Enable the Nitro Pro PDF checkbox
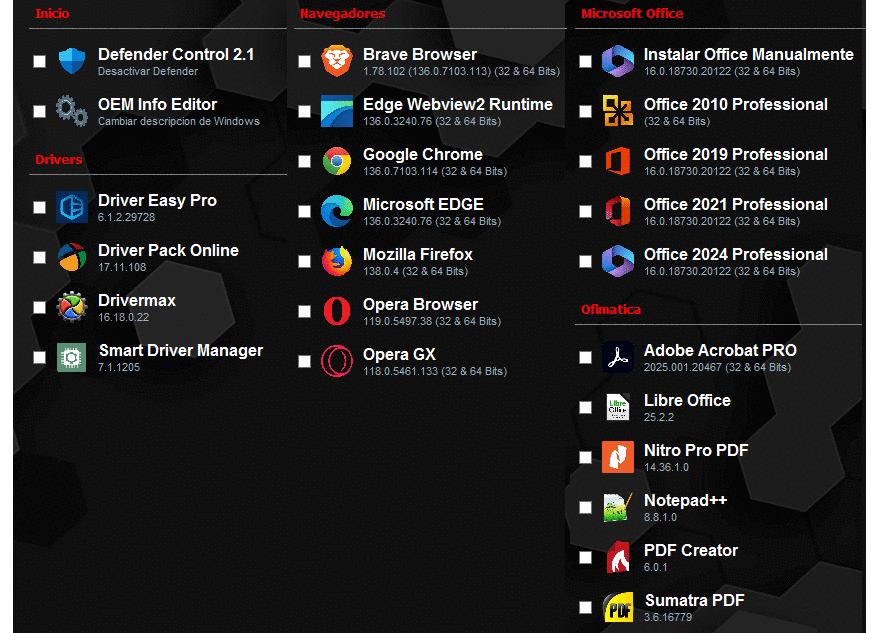This screenshot has height=633, width=879. click(585, 458)
